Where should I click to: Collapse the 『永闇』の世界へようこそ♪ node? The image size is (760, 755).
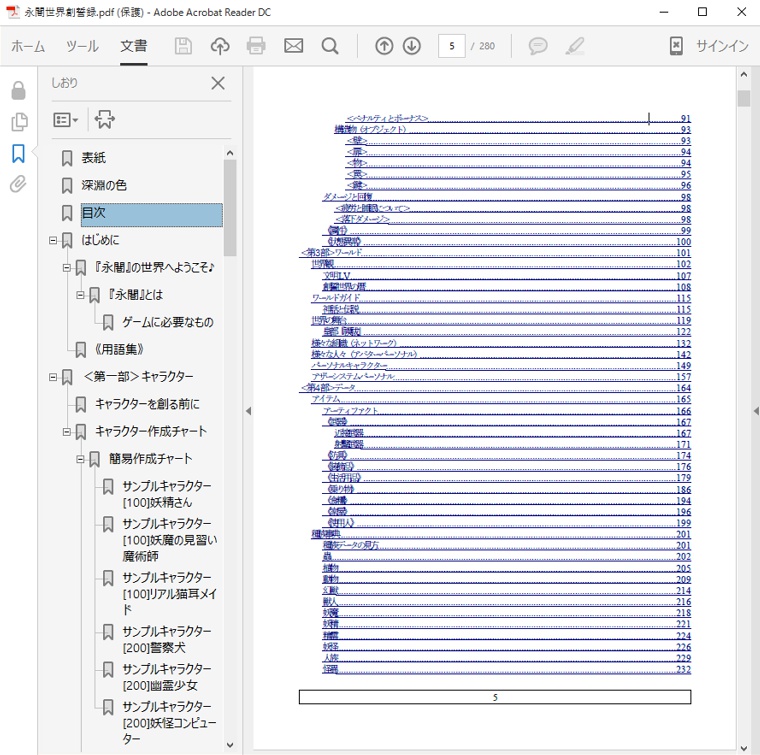[66, 267]
